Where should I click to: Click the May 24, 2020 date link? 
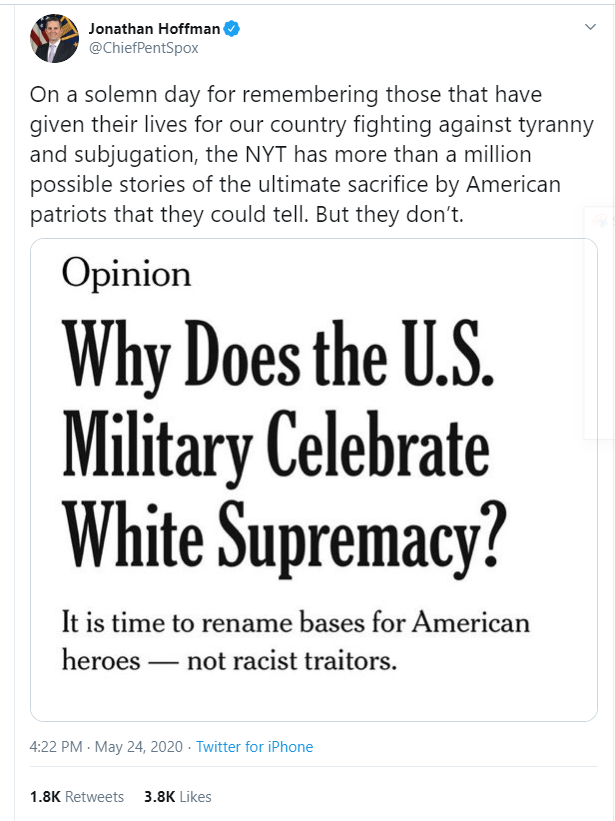[139, 747]
